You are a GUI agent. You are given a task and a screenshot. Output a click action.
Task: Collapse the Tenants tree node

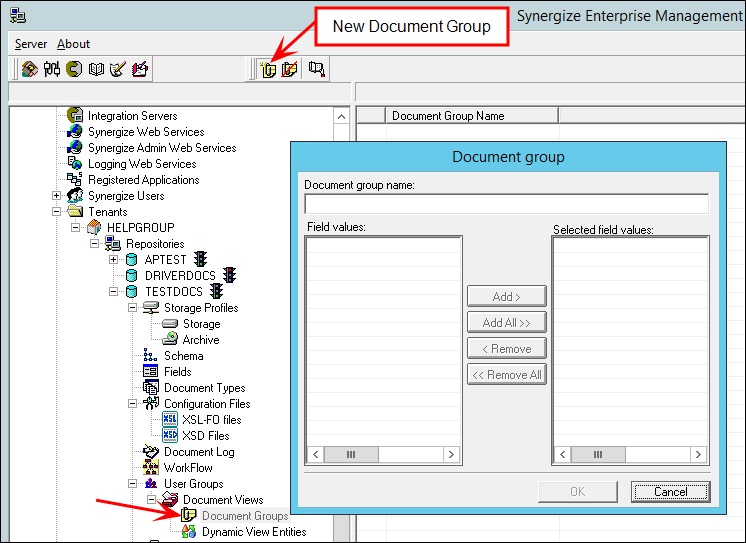point(57,212)
